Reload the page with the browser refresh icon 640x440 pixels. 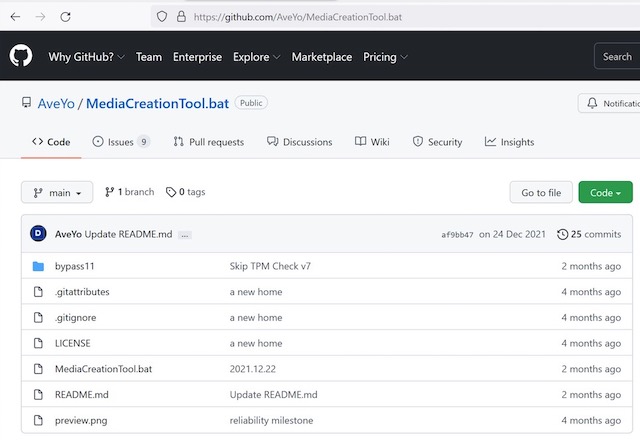[x=65, y=17]
